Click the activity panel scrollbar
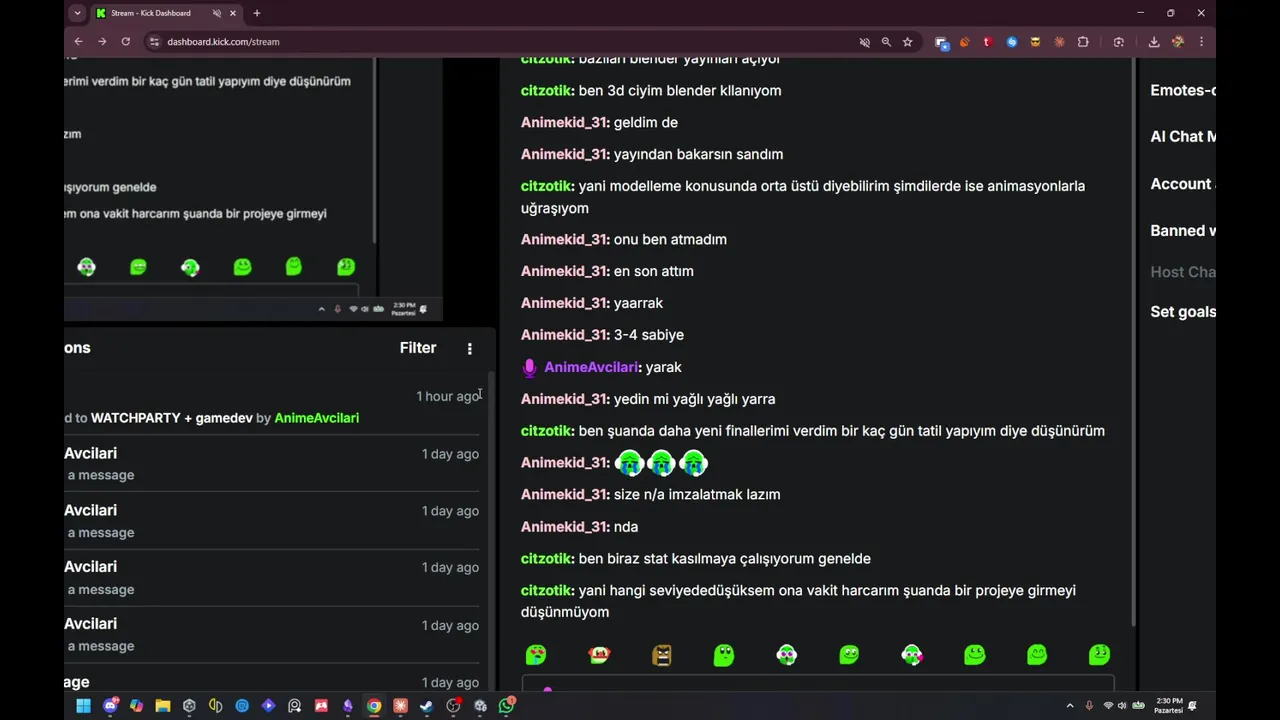This screenshot has height=720, width=1280. (489, 530)
